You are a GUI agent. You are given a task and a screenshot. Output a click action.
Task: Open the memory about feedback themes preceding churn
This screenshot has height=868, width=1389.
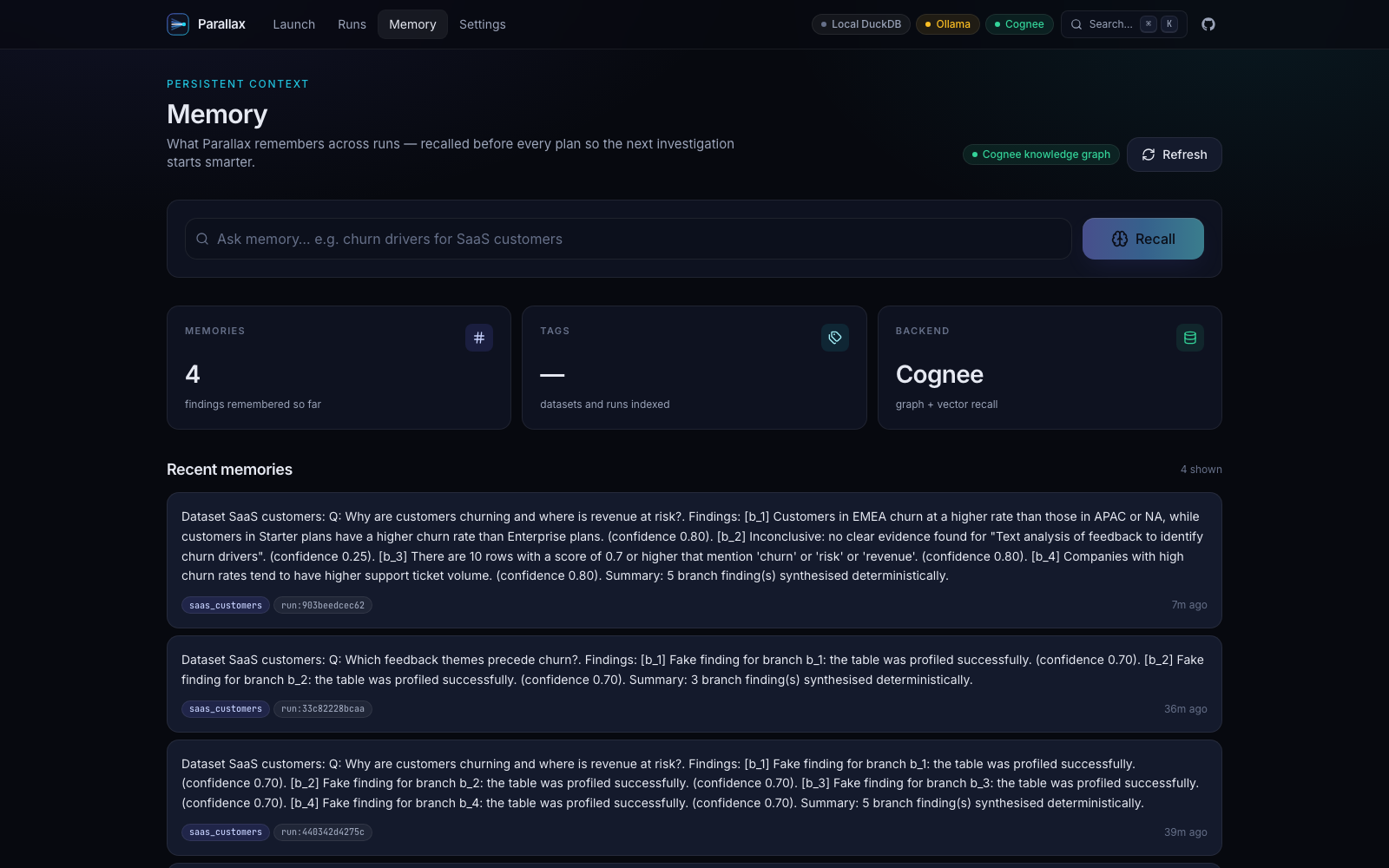coord(694,684)
